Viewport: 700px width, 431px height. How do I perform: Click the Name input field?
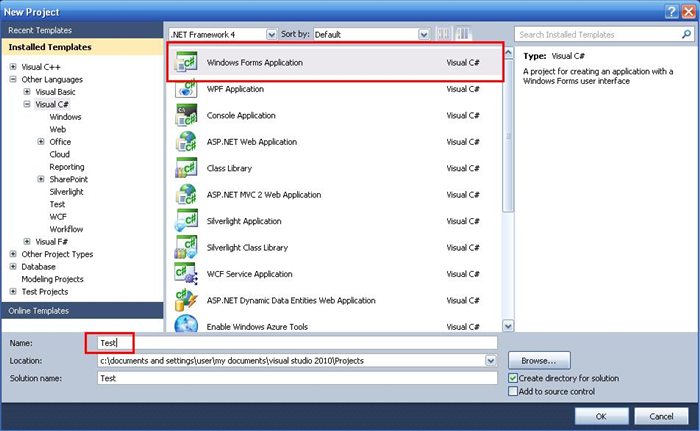pos(297,343)
